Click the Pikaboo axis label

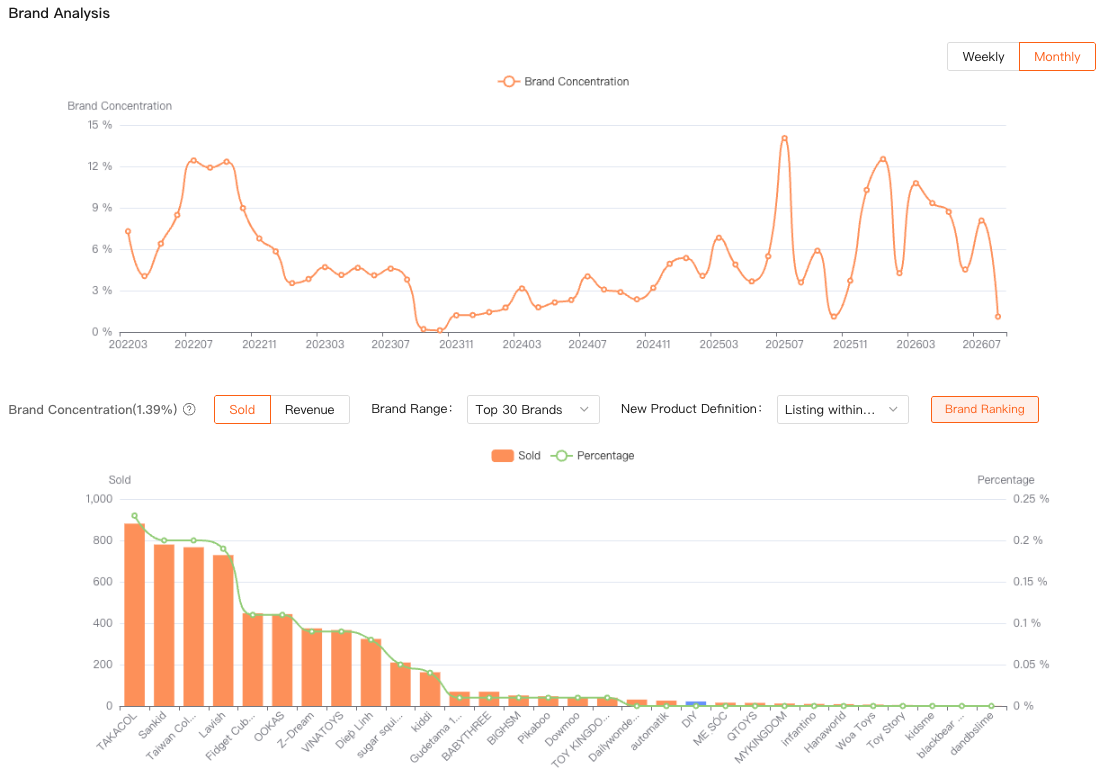click(x=534, y=728)
